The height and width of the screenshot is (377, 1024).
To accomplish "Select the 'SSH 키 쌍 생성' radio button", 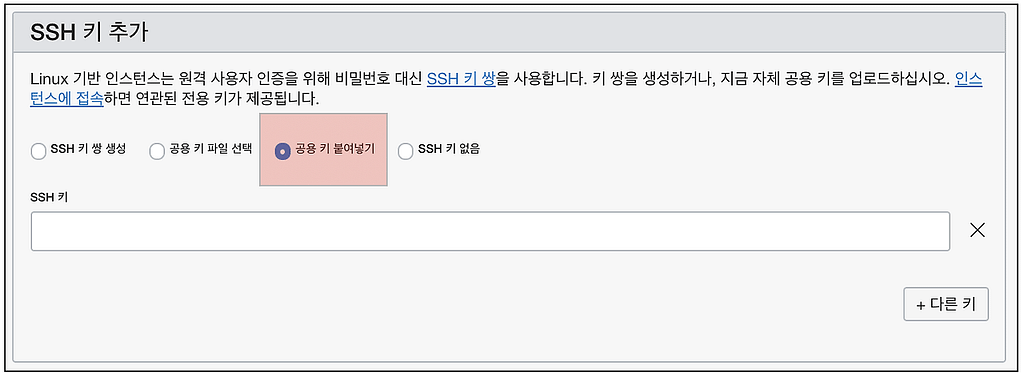I will (x=39, y=152).
